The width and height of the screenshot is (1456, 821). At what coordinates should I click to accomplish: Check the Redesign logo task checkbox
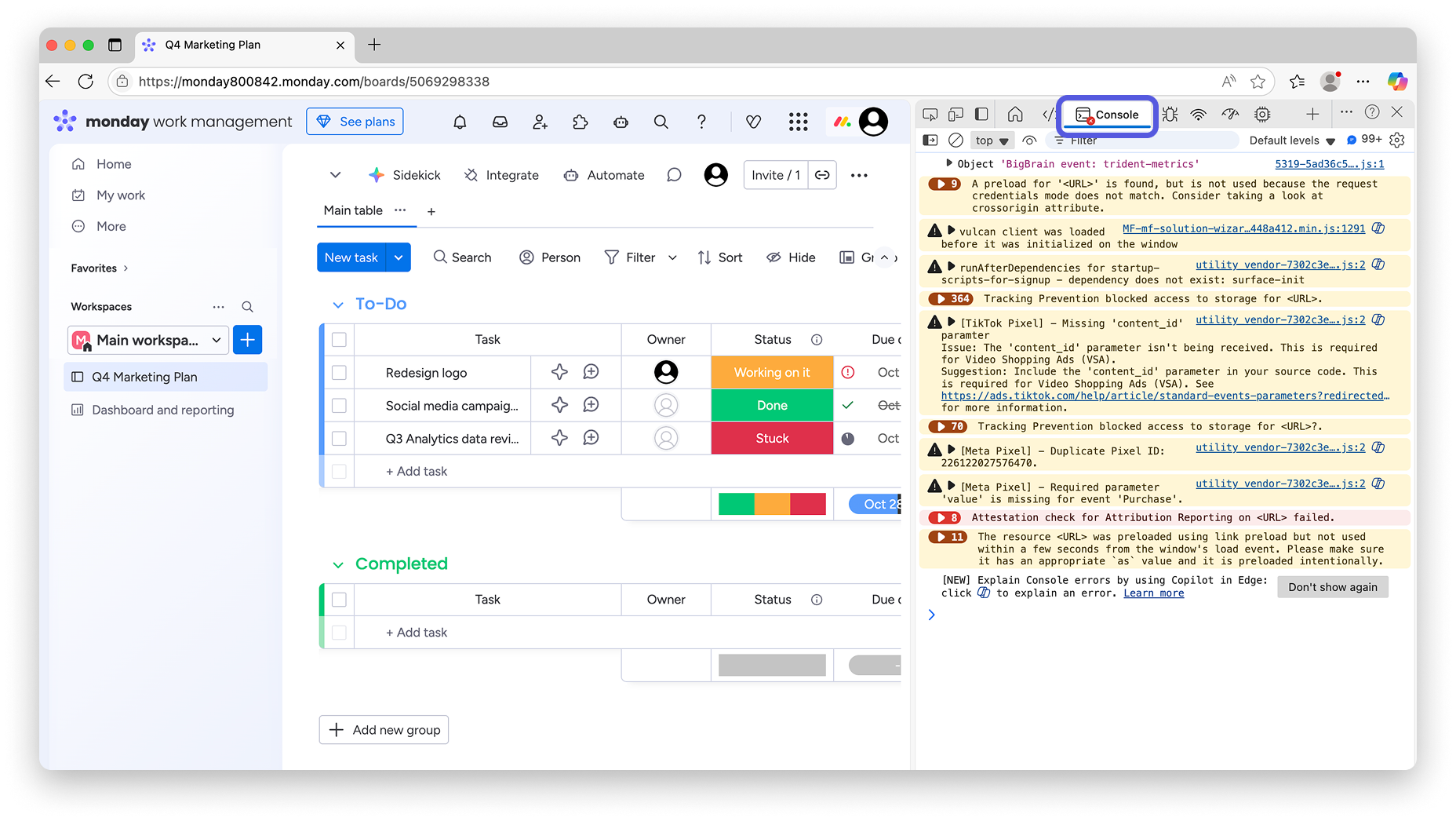click(x=339, y=373)
